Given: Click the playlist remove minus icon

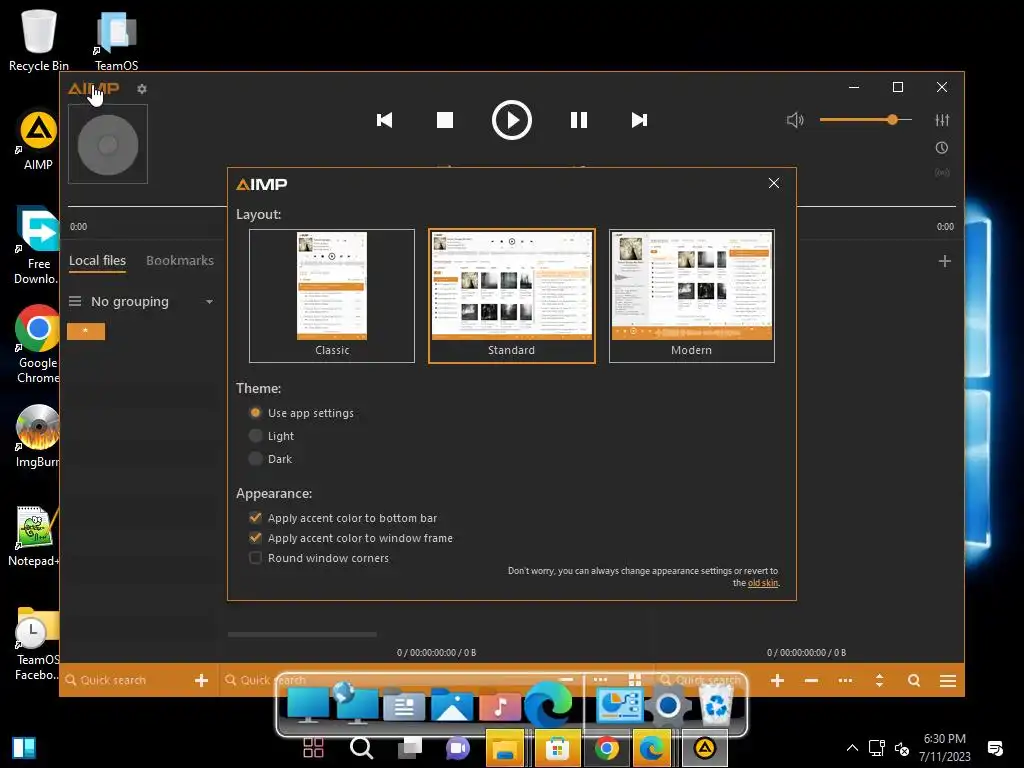Looking at the screenshot, I should (x=811, y=681).
